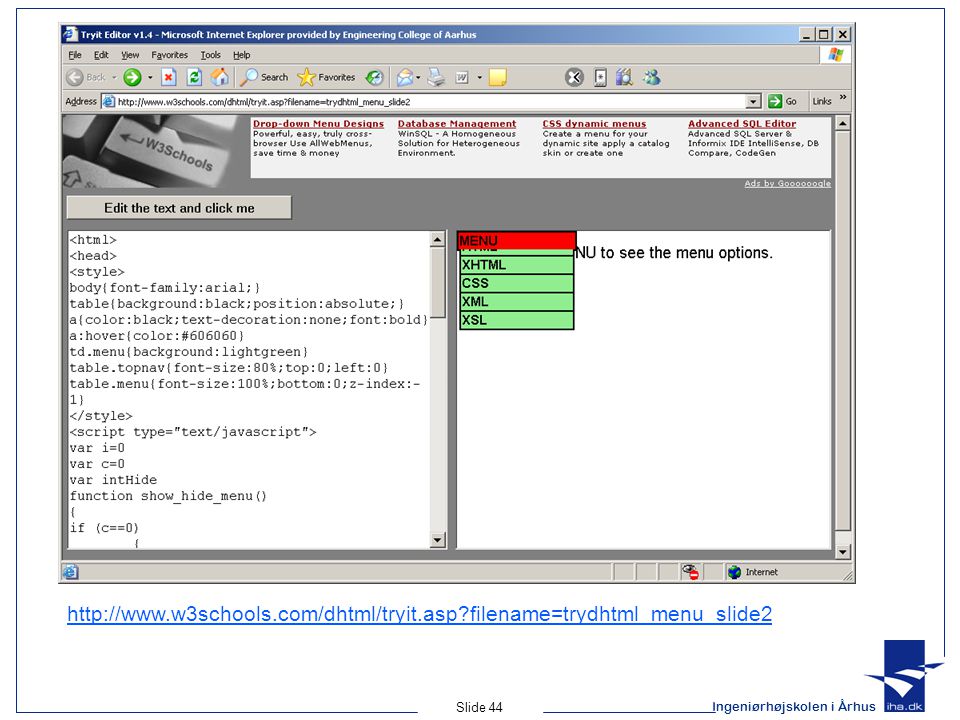Screen dimensions: 960x720
Task: Click the w3schools URL link below the browser
Action: pyautogui.click(x=419, y=613)
